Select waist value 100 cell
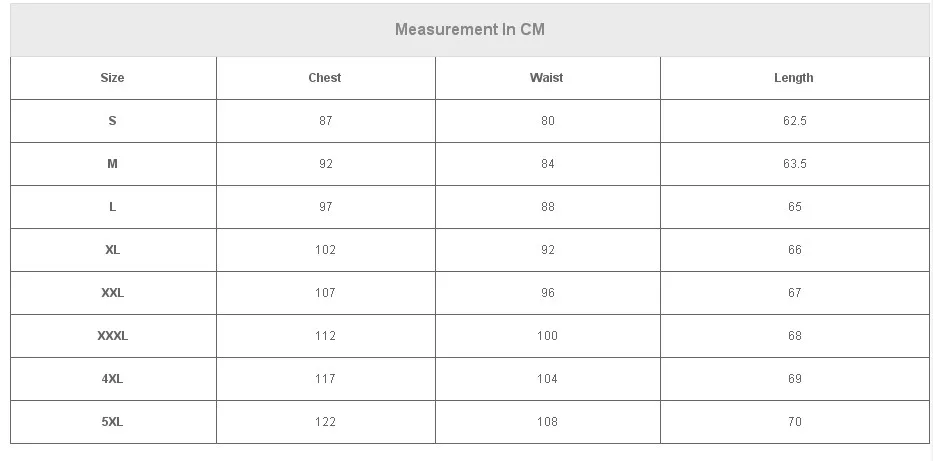The height and width of the screenshot is (461, 933). coord(547,335)
